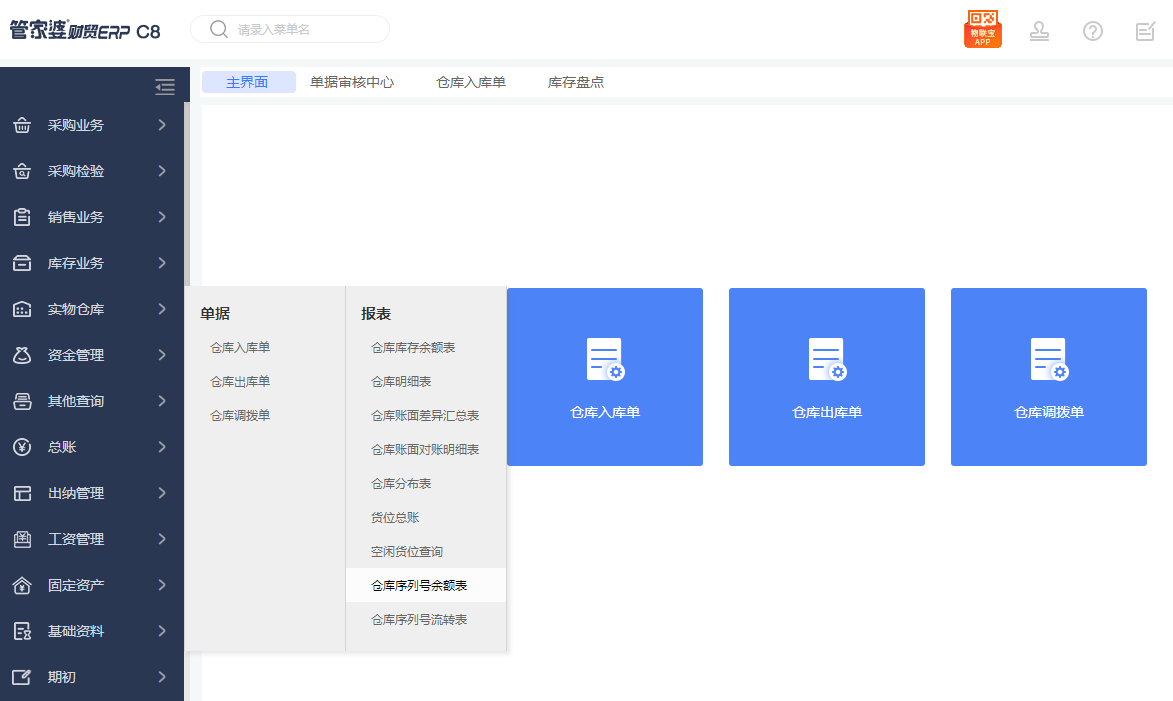This screenshot has width=1173, height=701.
Task: Click the 出纳管理 layout icon
Action: click(22, 493)
